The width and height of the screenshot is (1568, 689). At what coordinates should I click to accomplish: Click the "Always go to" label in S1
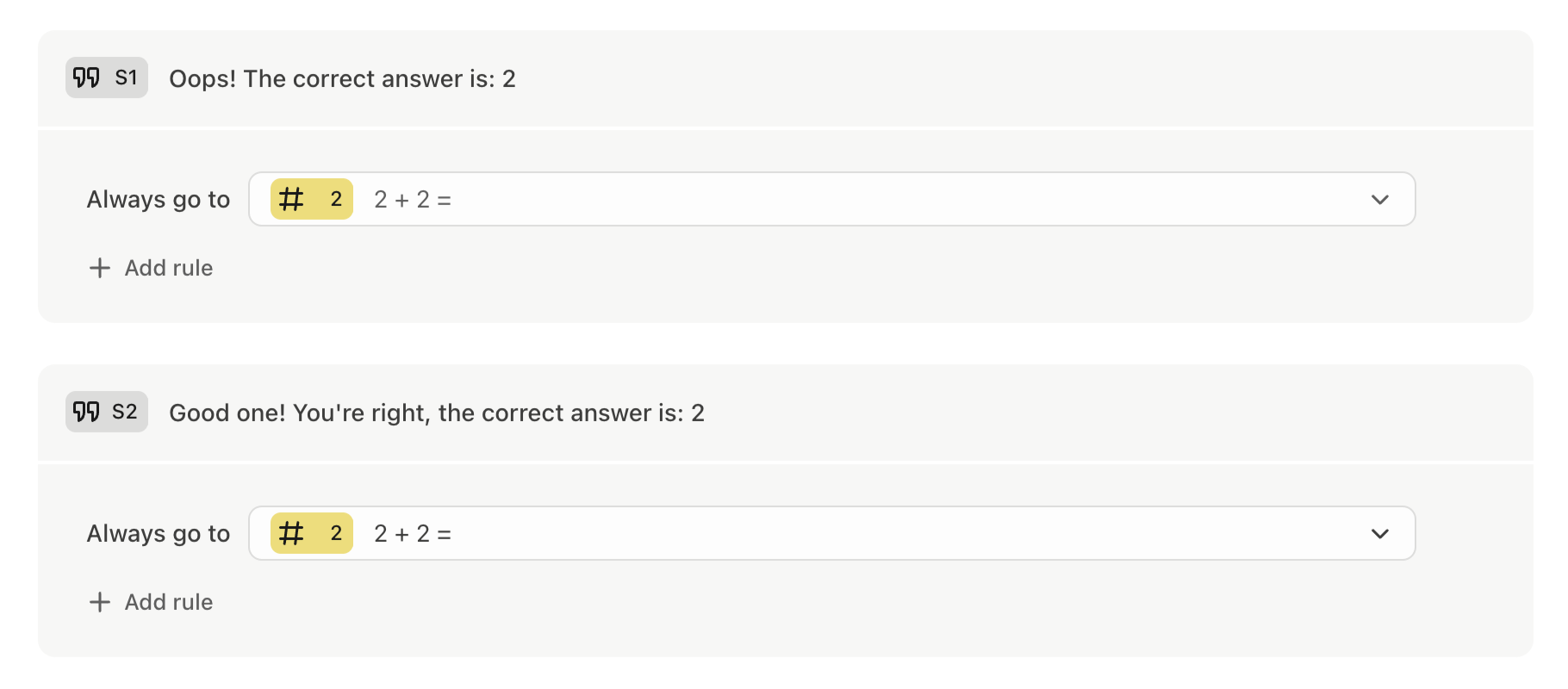pyautogui.click(x=159, y=200)
